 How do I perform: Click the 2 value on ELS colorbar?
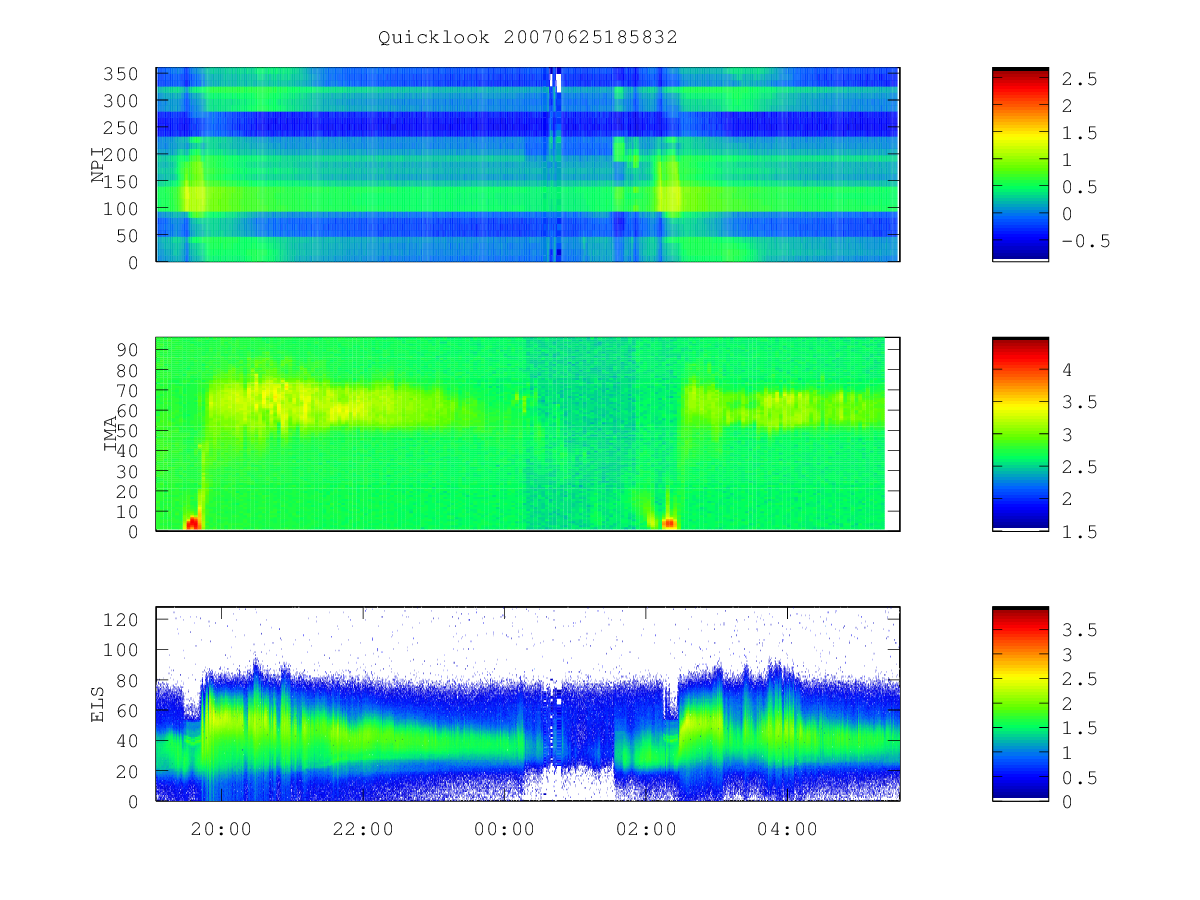coord(1067,704)
